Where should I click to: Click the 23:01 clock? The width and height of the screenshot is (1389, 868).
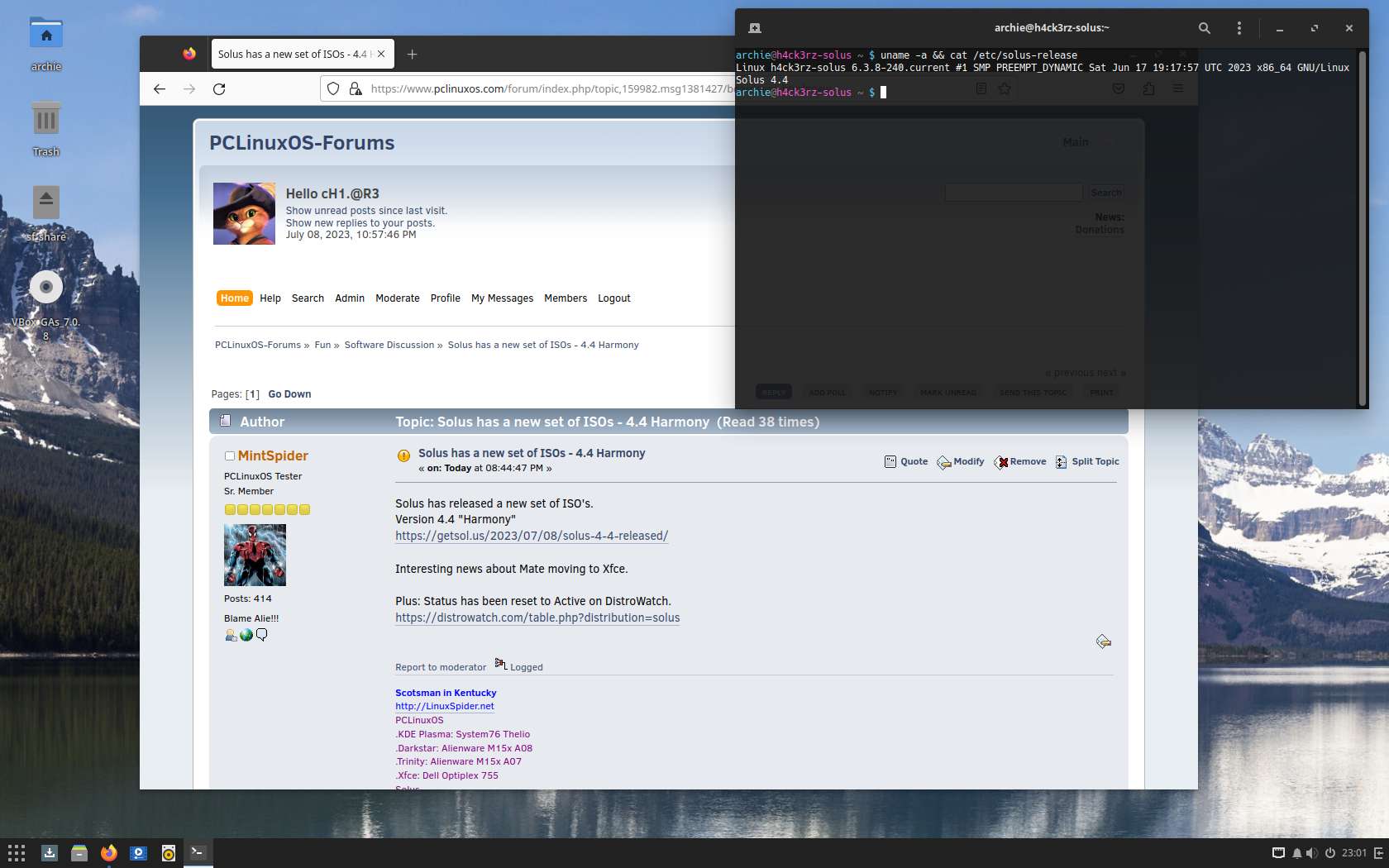click(x=1354, y=853)
